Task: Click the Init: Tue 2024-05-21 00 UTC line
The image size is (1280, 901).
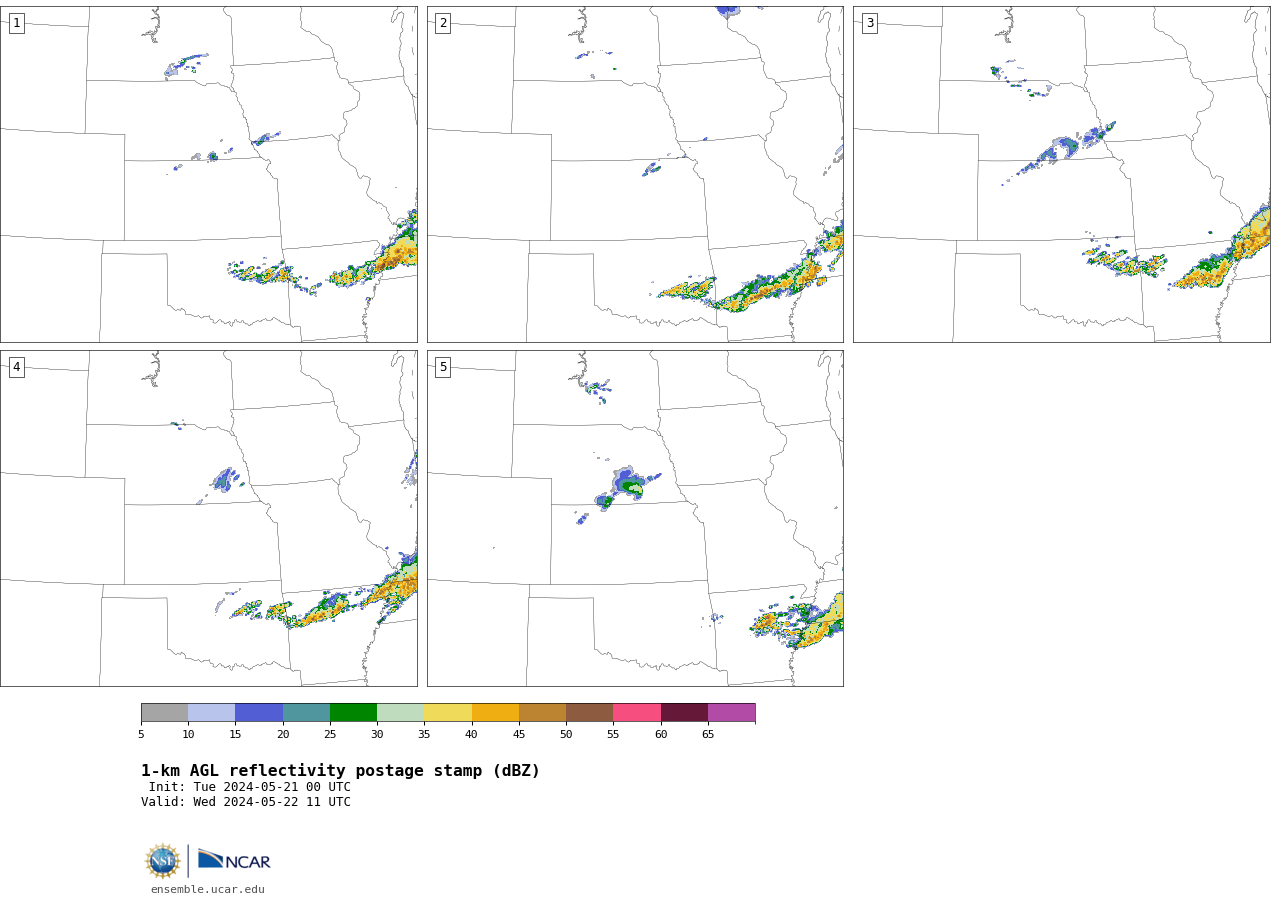Action: (250, 787)
